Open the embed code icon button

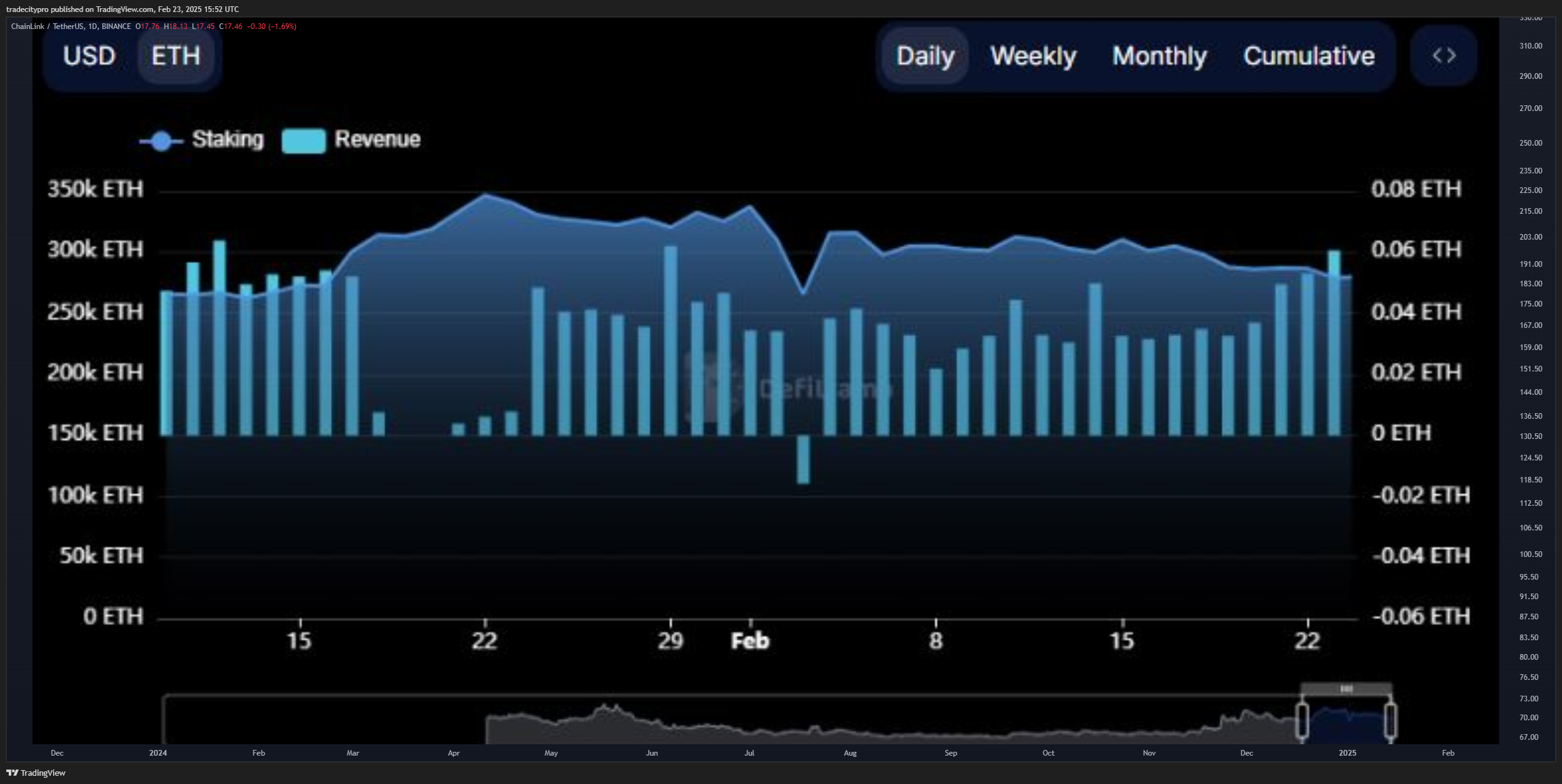click(1444, 56)
